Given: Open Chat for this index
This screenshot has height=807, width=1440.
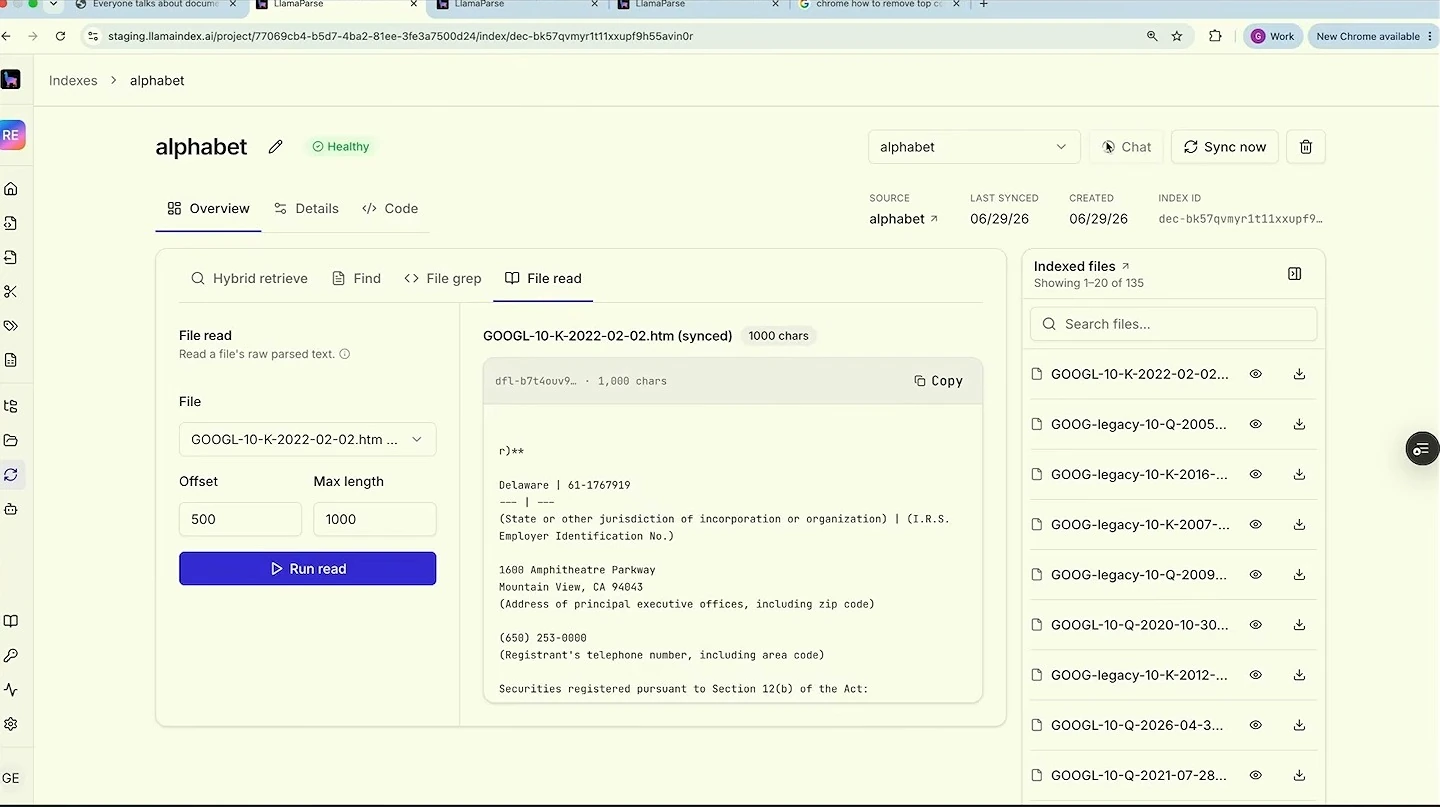Looking at the screenshot, I should tap(1127, 147).
